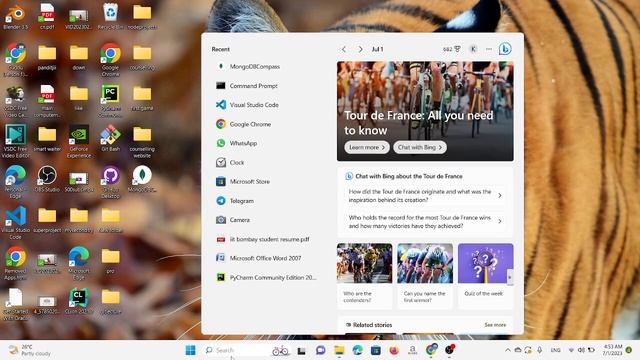Open the three-dot options menu in search panel

[489, 49]
